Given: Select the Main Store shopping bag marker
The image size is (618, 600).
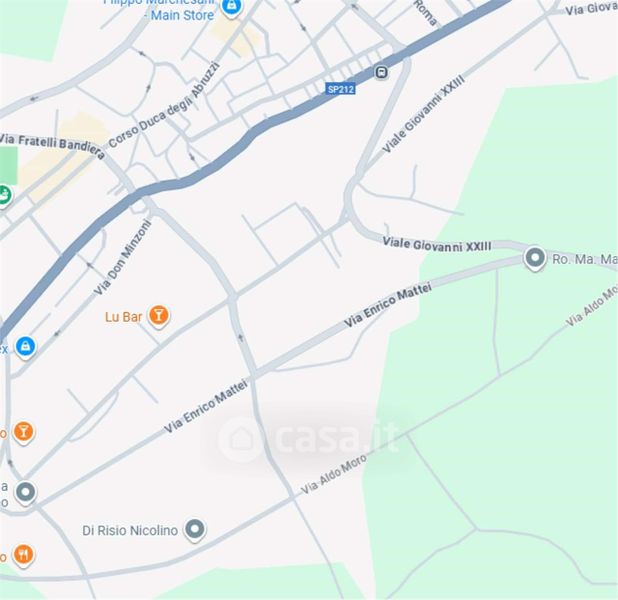Looking at the screenshot, I should click(x=231, y=7).
